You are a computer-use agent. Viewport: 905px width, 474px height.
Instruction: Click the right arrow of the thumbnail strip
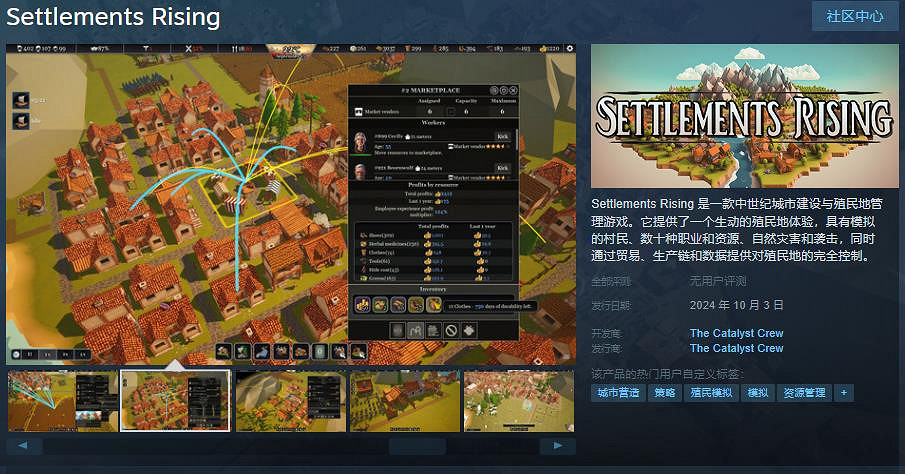558,446
